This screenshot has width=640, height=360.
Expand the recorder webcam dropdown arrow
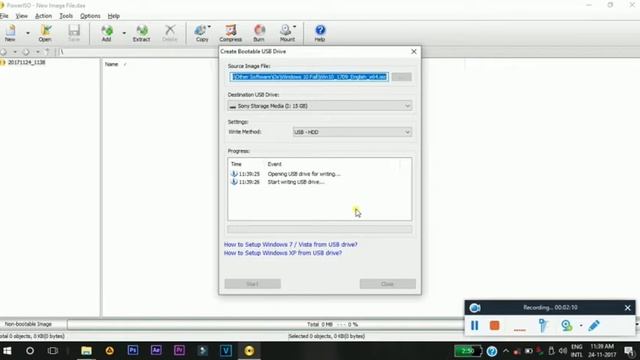pyautogui.click(x=581, y=325)
